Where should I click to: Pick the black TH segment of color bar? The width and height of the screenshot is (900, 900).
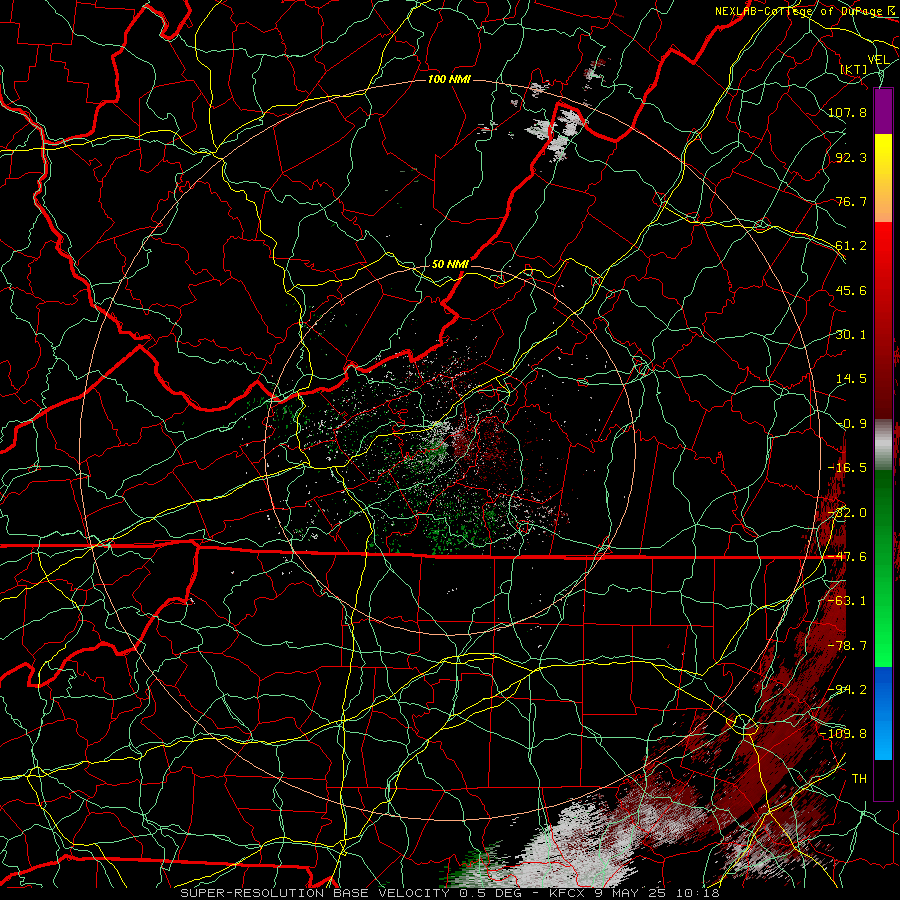tap(883, 779)
